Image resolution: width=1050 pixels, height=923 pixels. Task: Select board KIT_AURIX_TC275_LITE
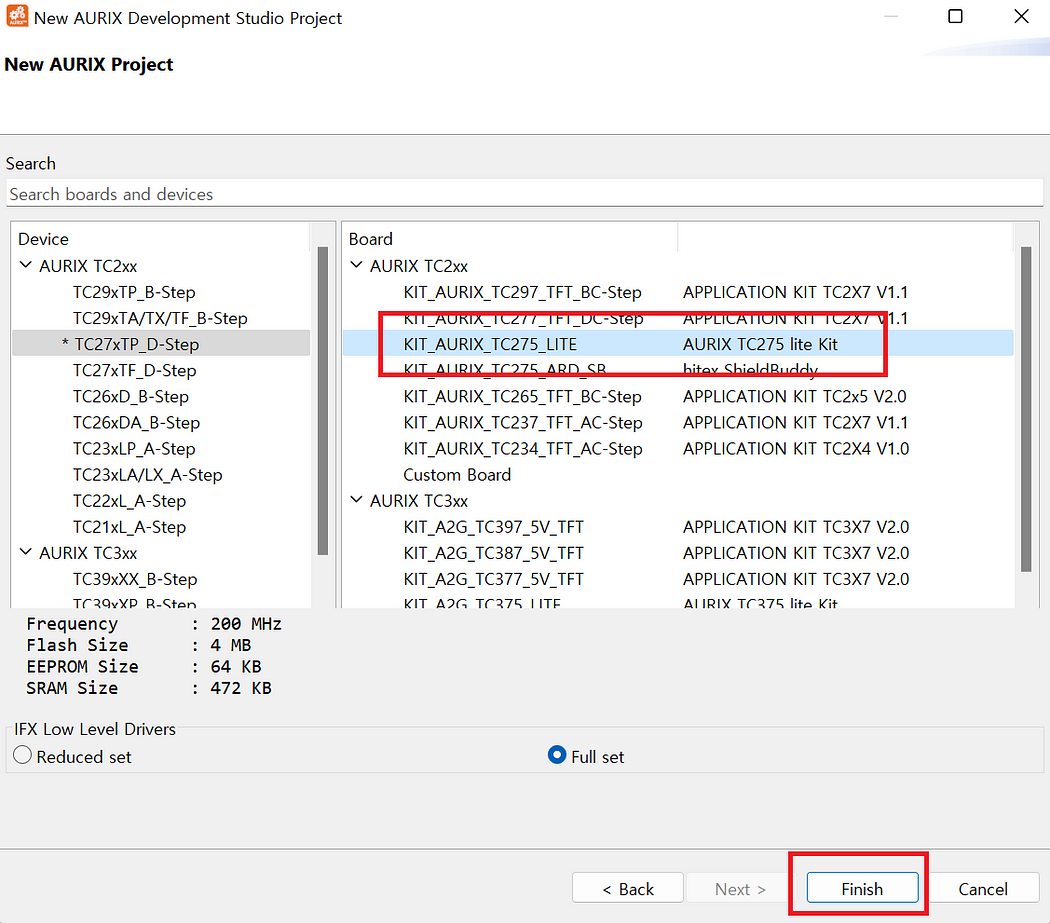pos(490,344)
